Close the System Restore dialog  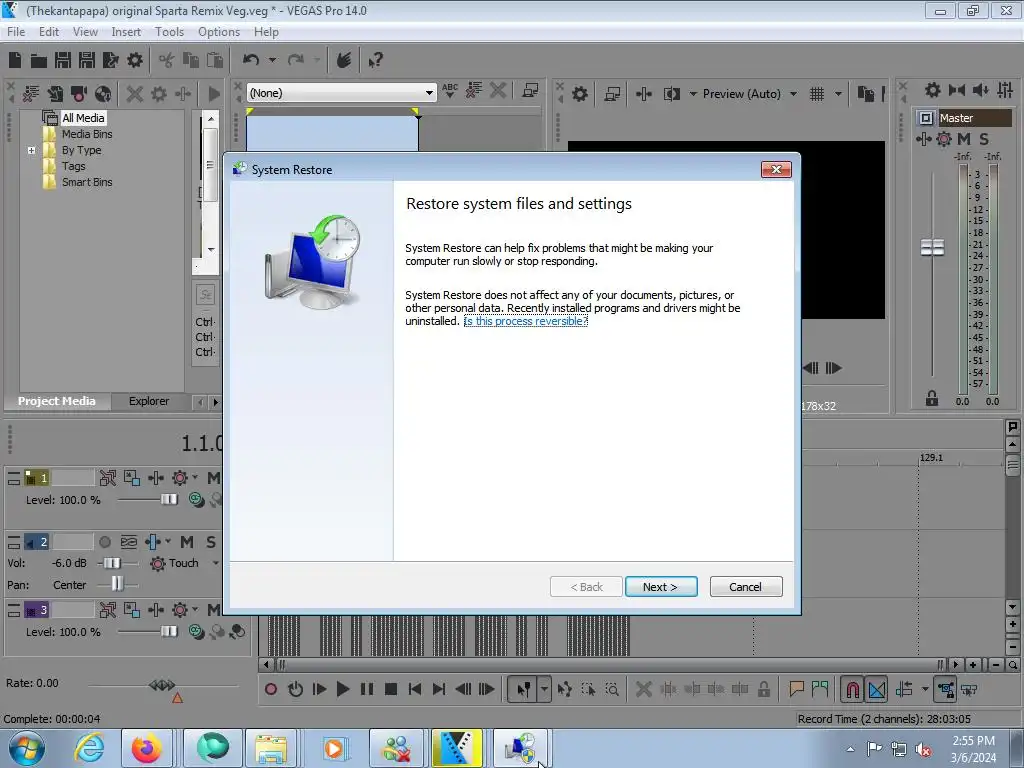[776, 170]
